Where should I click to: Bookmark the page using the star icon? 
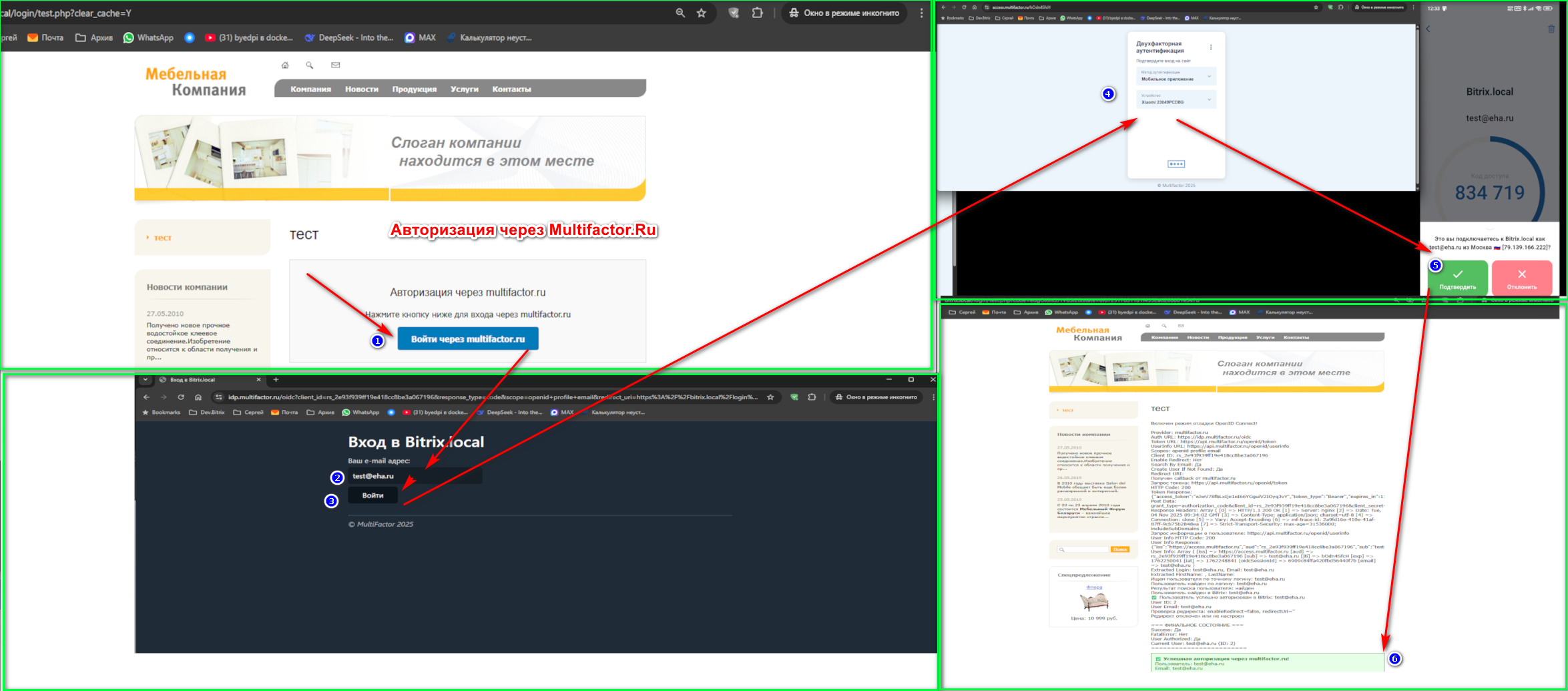(x=701, y=13)
